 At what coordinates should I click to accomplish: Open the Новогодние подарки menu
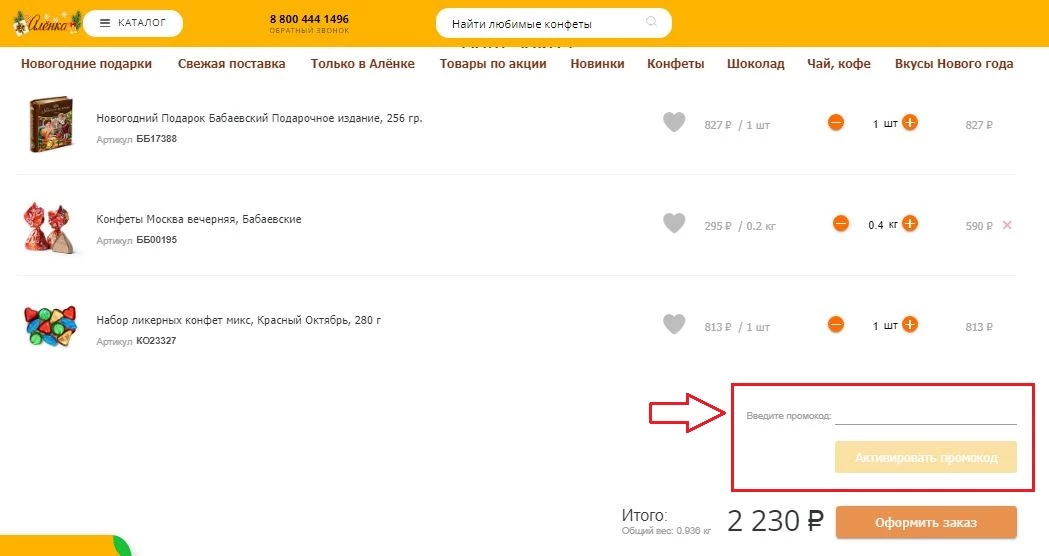coord(86,64)
